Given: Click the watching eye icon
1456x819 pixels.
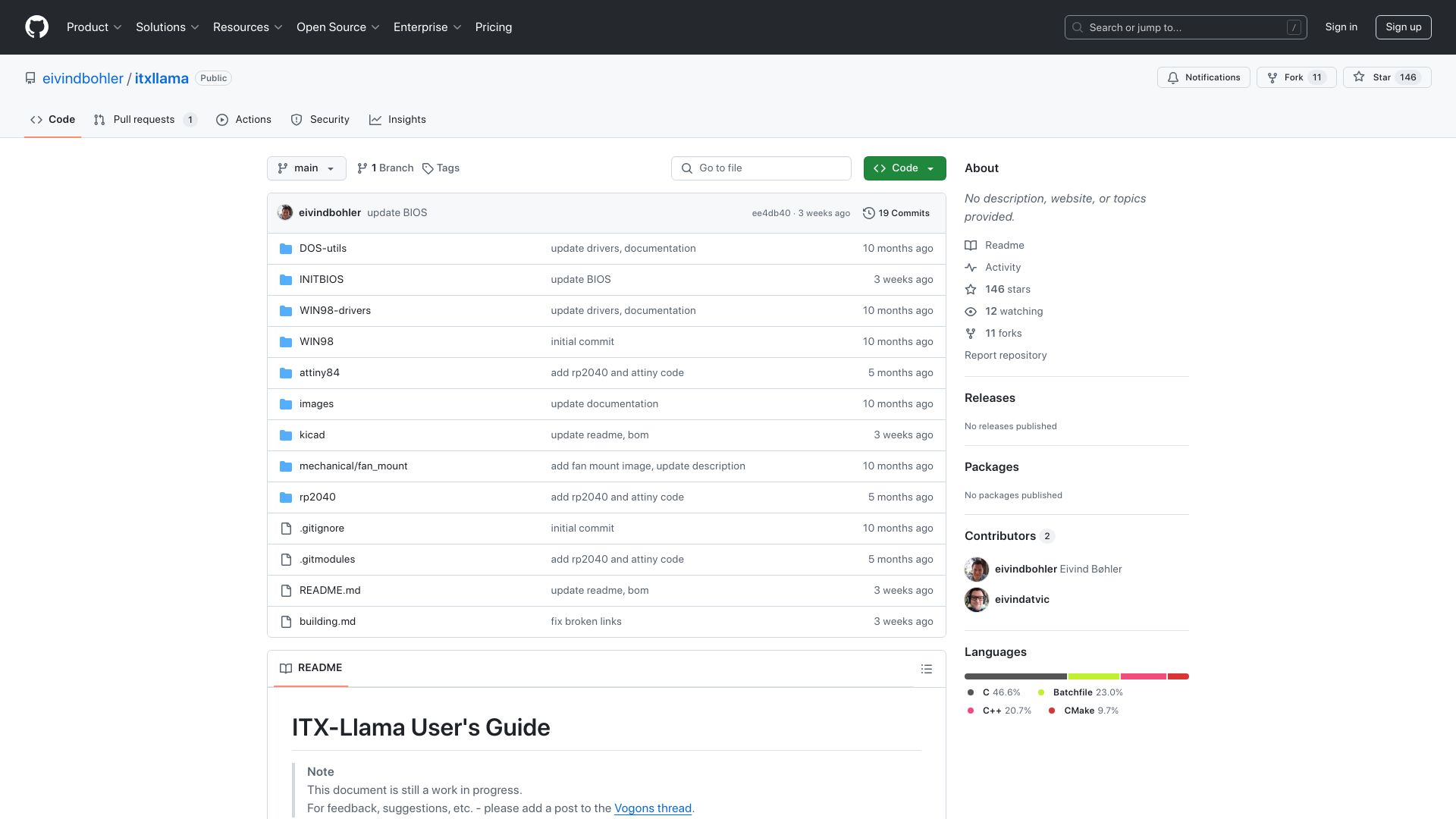Looking at the screenshot, I should [x=971, y=312].
